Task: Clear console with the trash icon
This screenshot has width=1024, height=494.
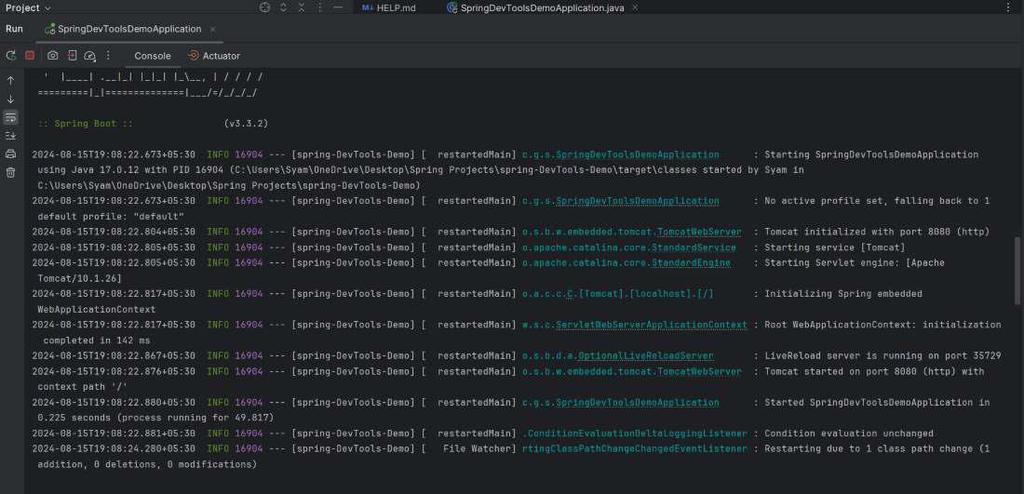Action: [x=10, y=173]
